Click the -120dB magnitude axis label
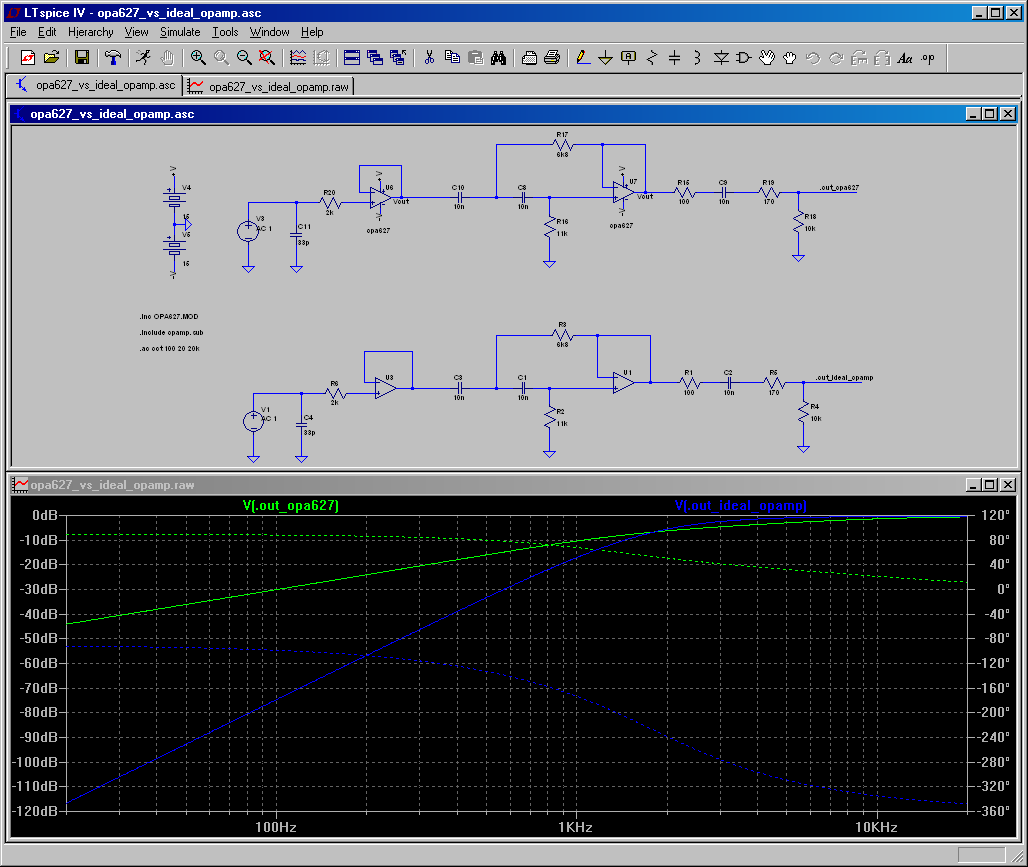This screenshot has height=867, width=1028. pos(35,811)
